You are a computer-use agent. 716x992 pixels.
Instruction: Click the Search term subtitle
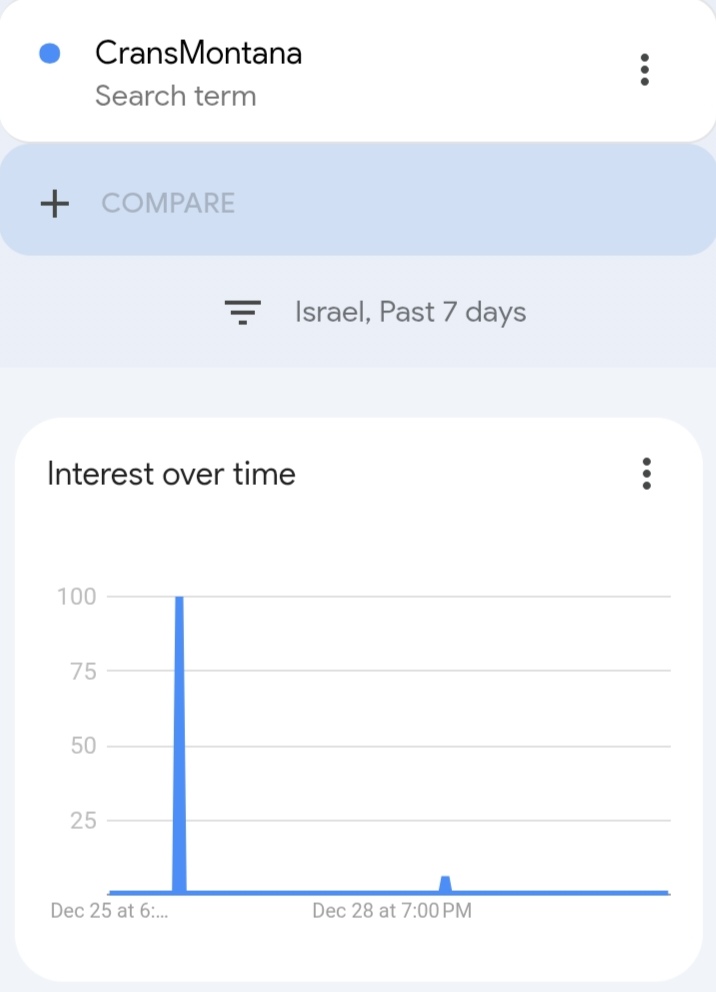(x=176, y=96)
